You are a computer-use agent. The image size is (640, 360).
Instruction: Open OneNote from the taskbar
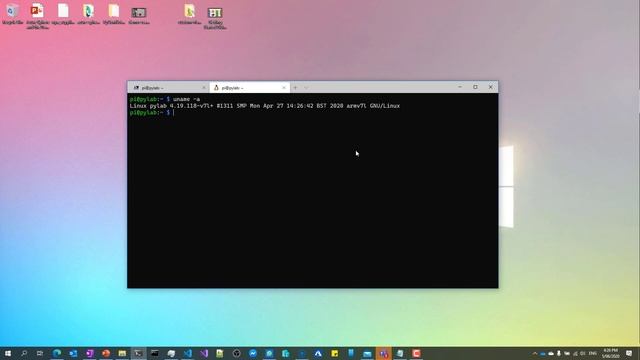(90, 353)
